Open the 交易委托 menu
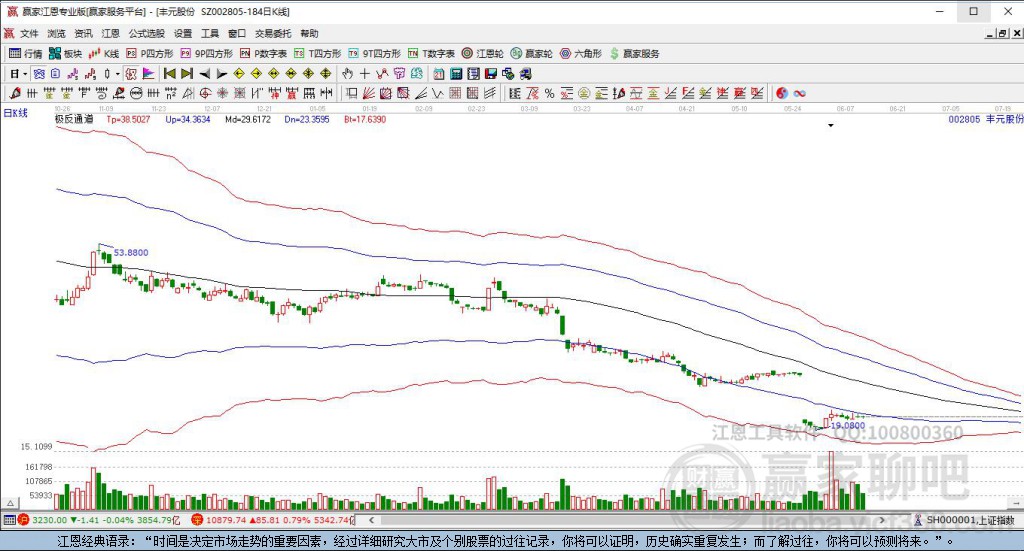The height and width of the screenshot is (551, 1024). pyautogui.click(x=273, y=33)
